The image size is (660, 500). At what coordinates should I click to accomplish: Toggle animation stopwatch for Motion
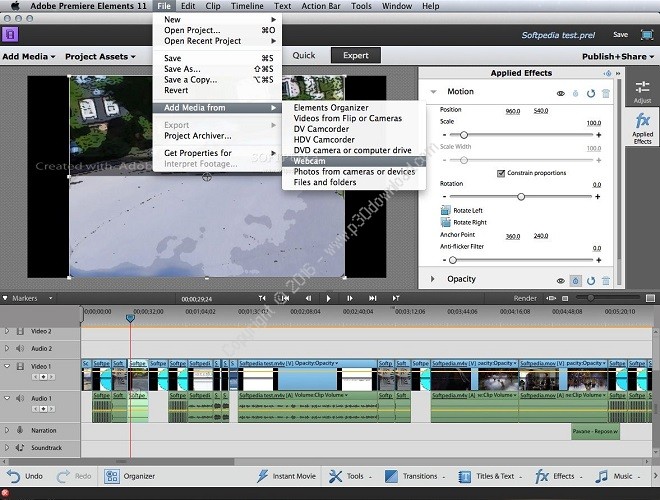575,93
